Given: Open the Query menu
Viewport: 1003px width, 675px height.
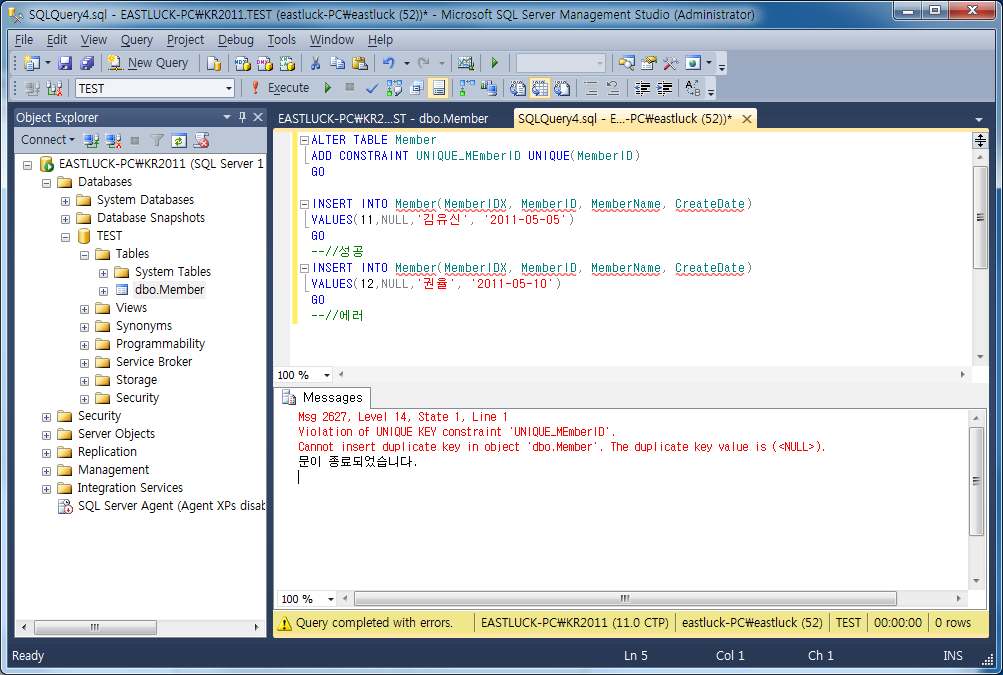Looking at the screenshot, I should [137, 40].
